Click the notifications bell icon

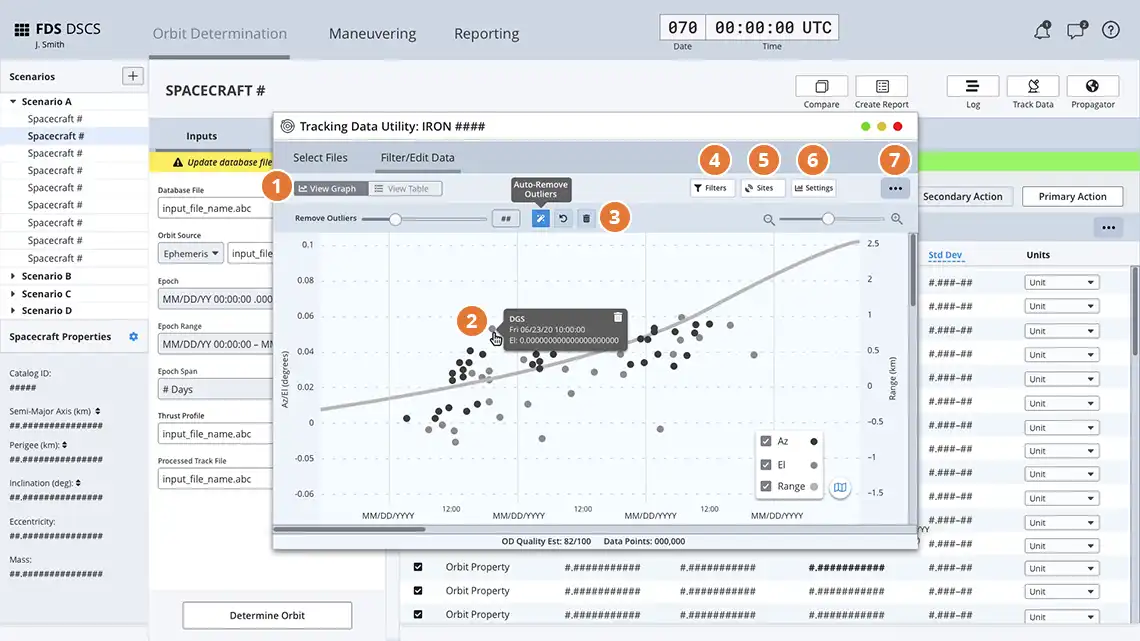pos(1042,30)
